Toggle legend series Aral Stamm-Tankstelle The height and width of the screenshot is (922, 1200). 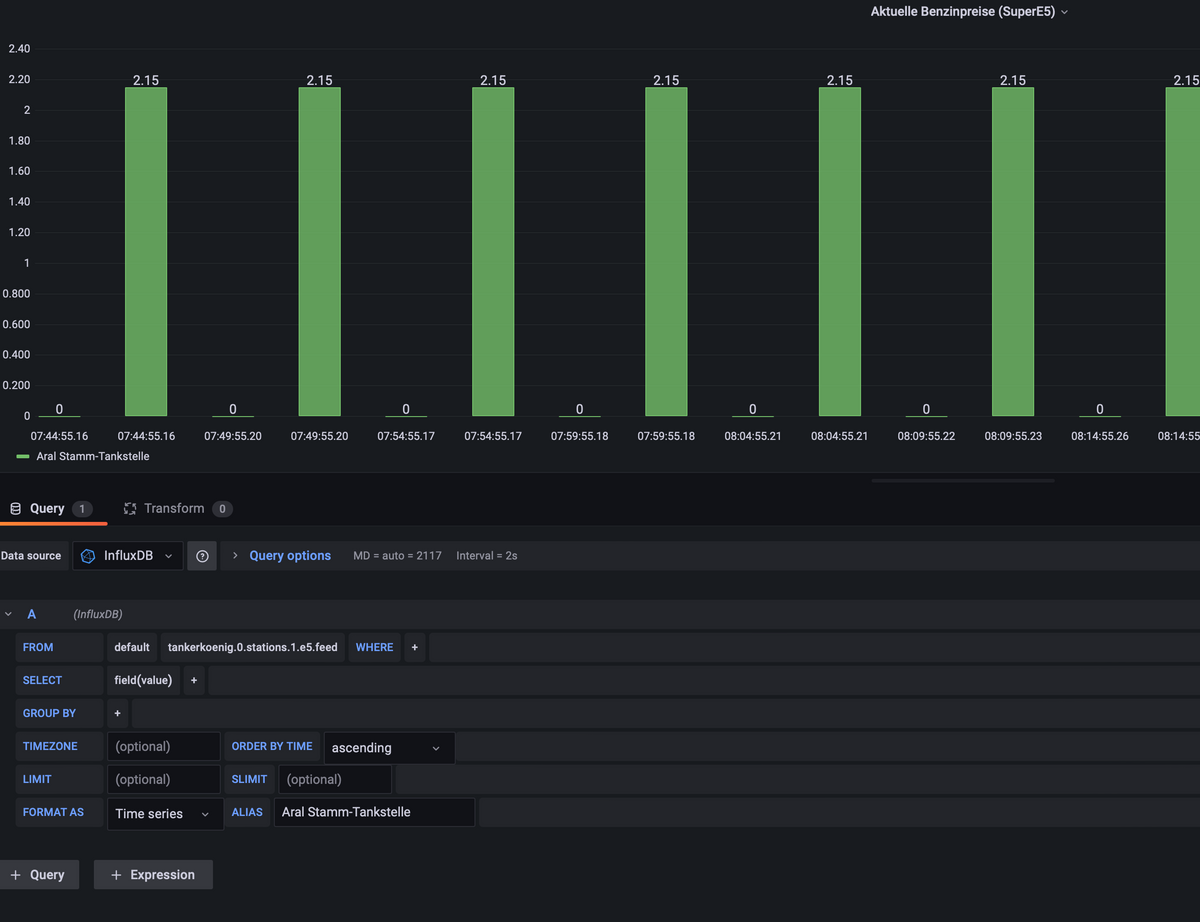tap(93, 456)
